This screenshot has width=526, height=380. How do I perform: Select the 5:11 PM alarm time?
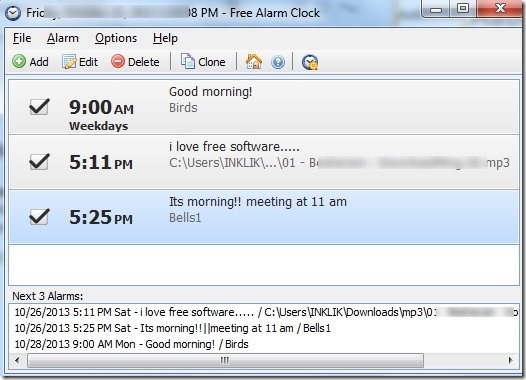coord(101,162)
